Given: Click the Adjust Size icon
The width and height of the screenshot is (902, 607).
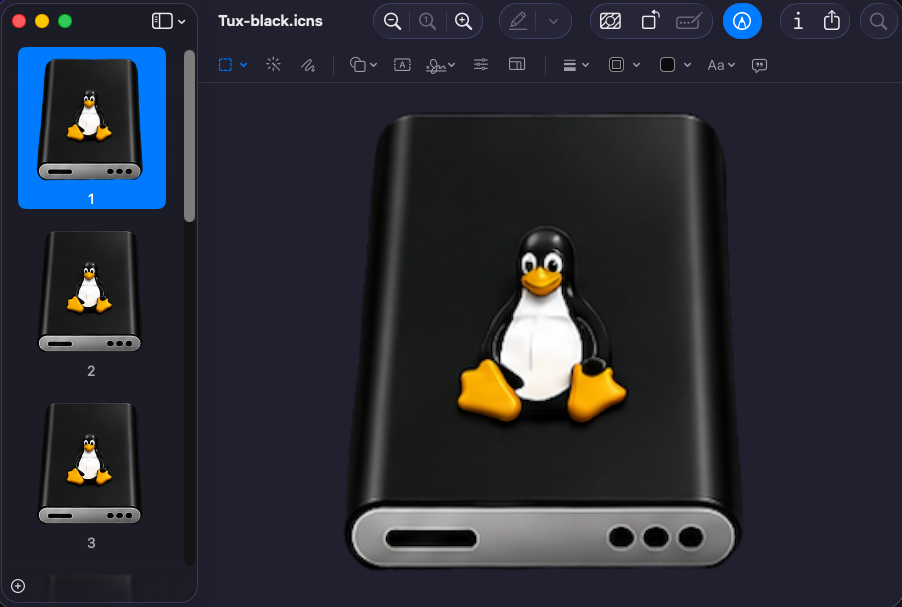Looking at the screenshot, I should (x=517, y=64).
